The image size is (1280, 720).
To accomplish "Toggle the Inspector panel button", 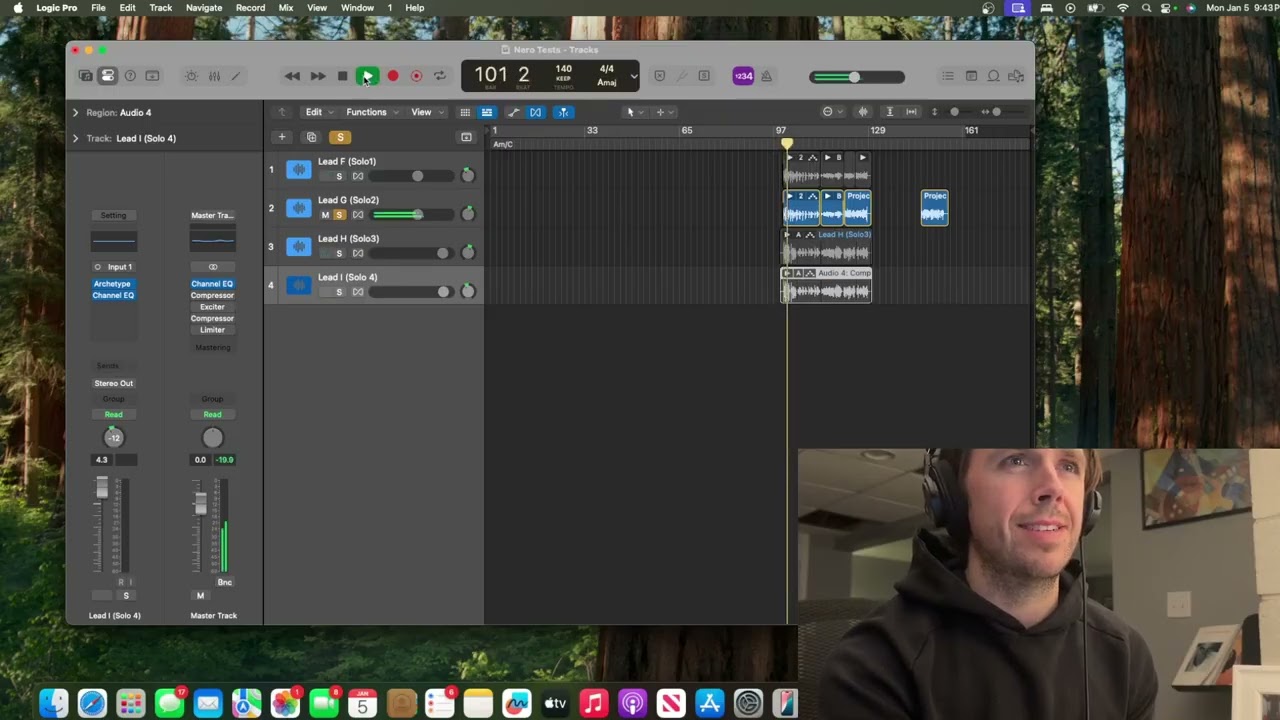I will point(108,76).
